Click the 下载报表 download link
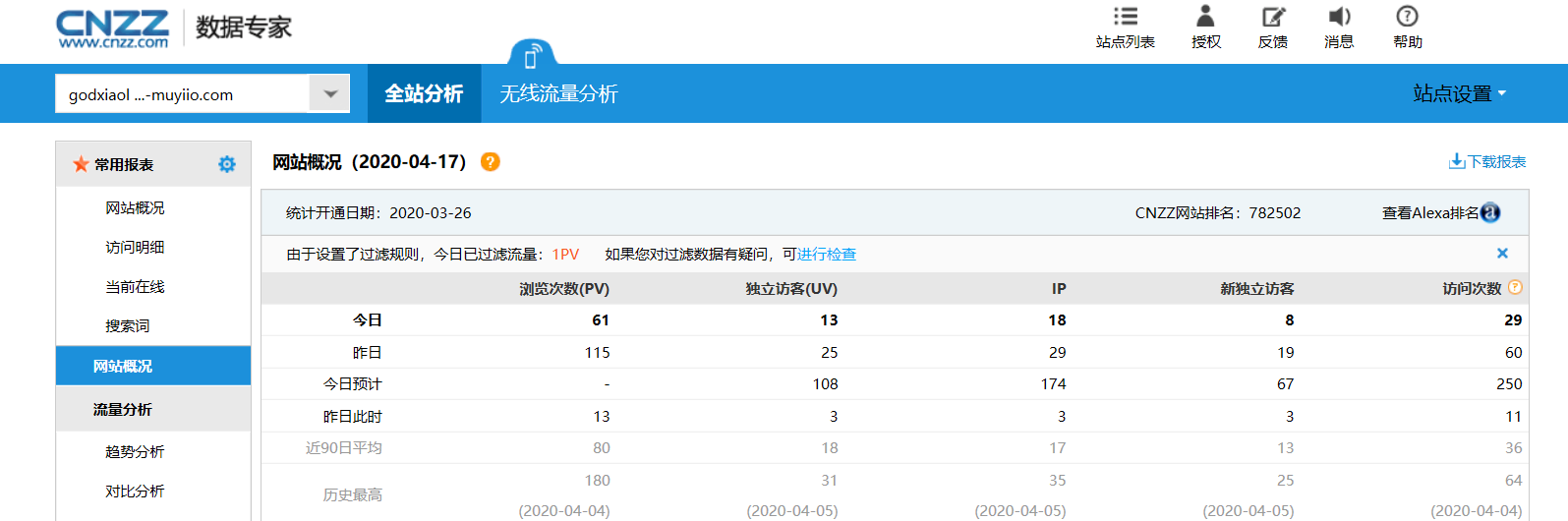Viewport: 1568px width, 521px height. click(1487, 161)
